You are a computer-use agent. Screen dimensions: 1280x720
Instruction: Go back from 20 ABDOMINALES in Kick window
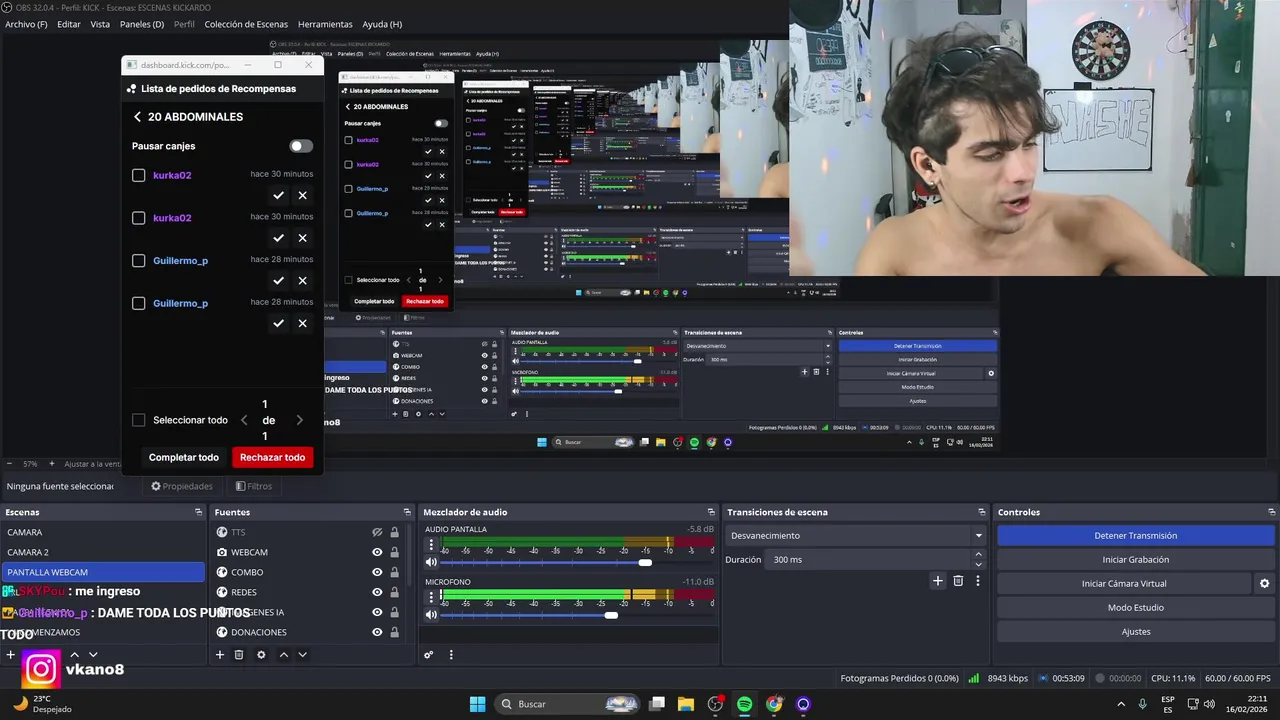click(137, 117)
